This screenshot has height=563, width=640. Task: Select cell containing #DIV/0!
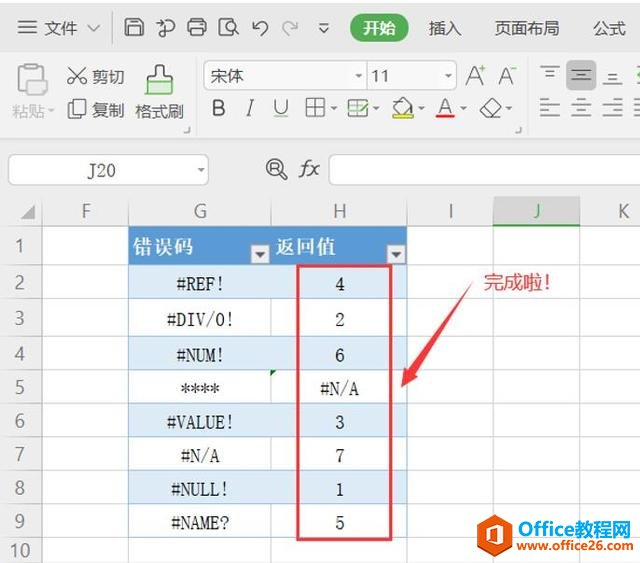(x=200, y=318)
